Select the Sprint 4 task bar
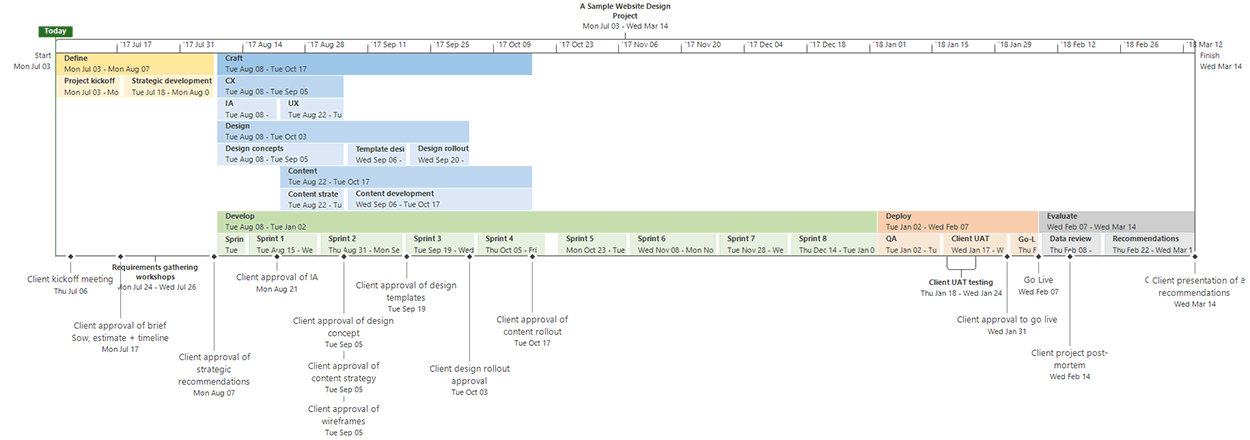The image size is (1250, 440). tap(509, 244)
